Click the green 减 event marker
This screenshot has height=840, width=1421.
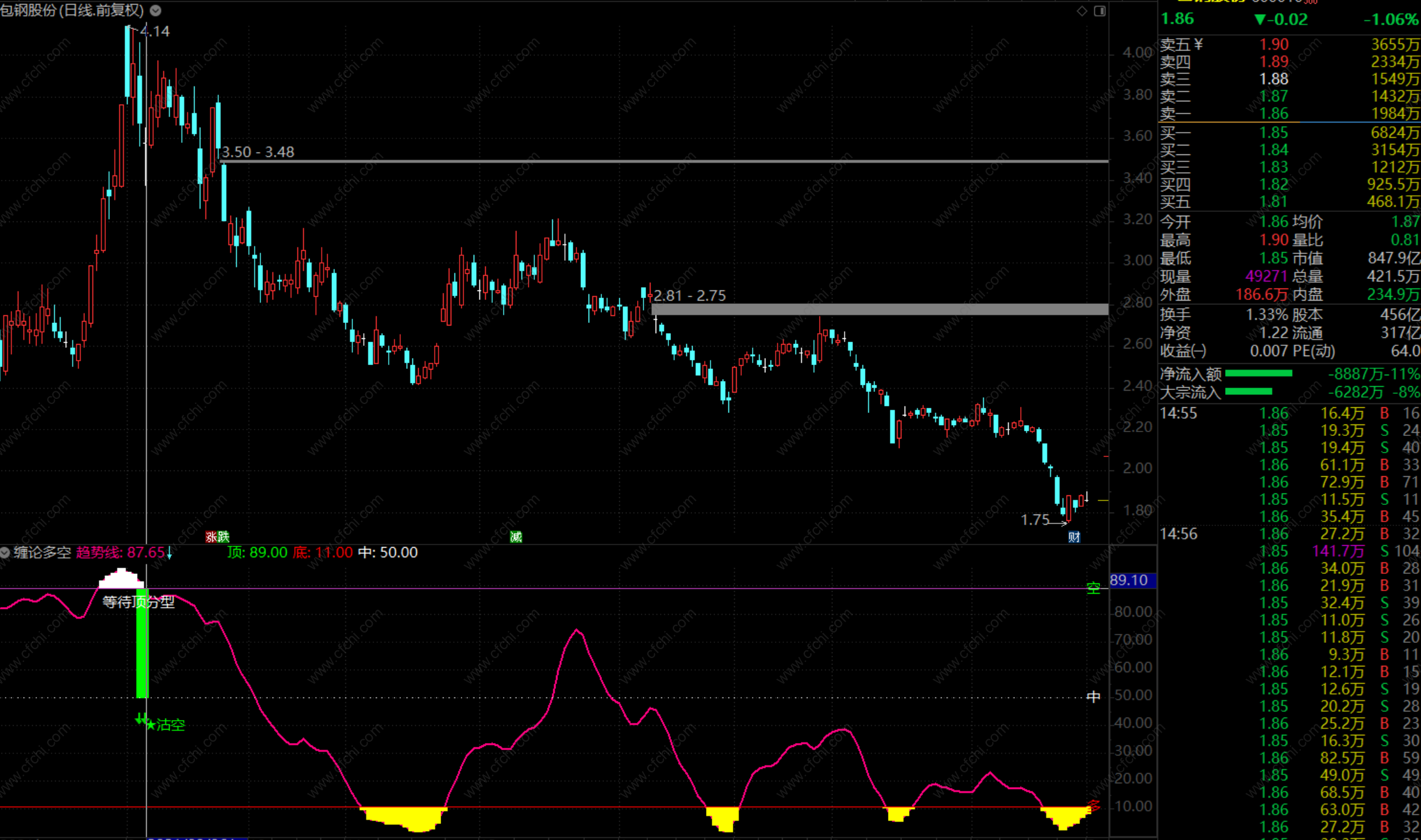[x=516, y=537]
